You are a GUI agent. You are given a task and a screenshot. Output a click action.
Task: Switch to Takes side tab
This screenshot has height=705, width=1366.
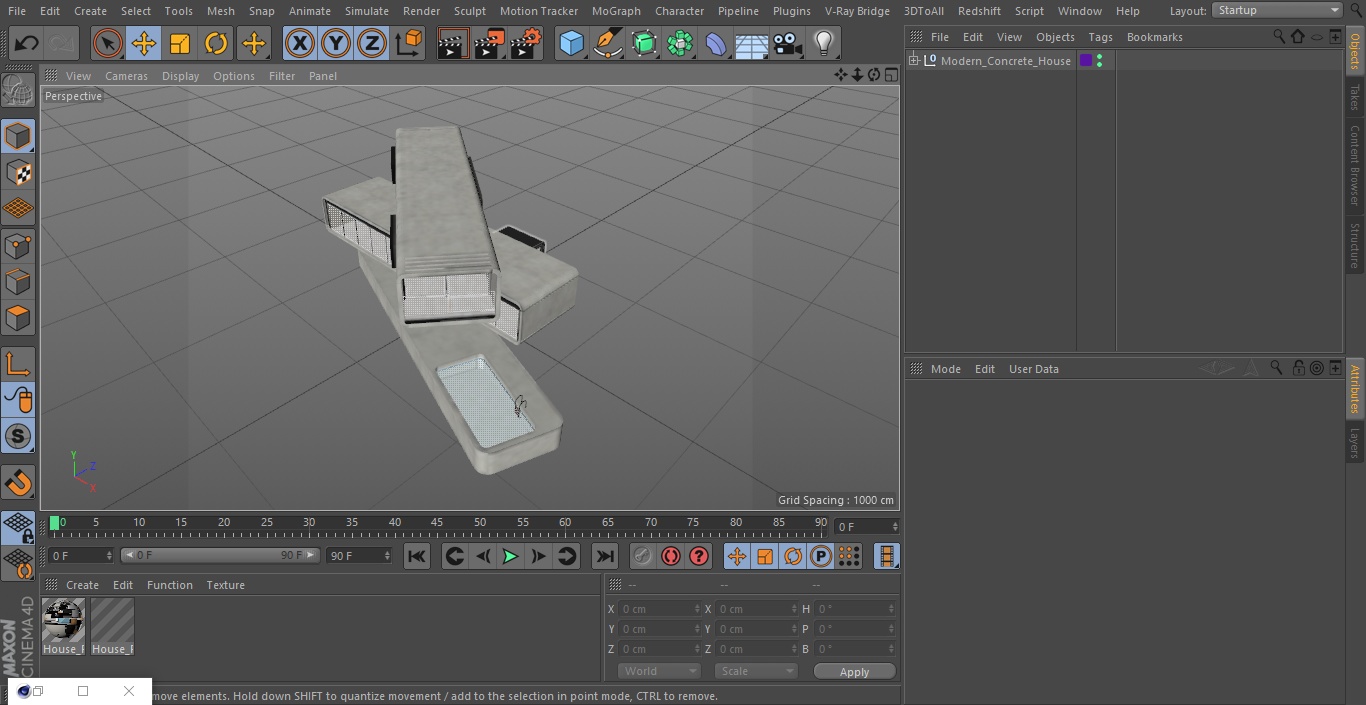[1355, 97]
